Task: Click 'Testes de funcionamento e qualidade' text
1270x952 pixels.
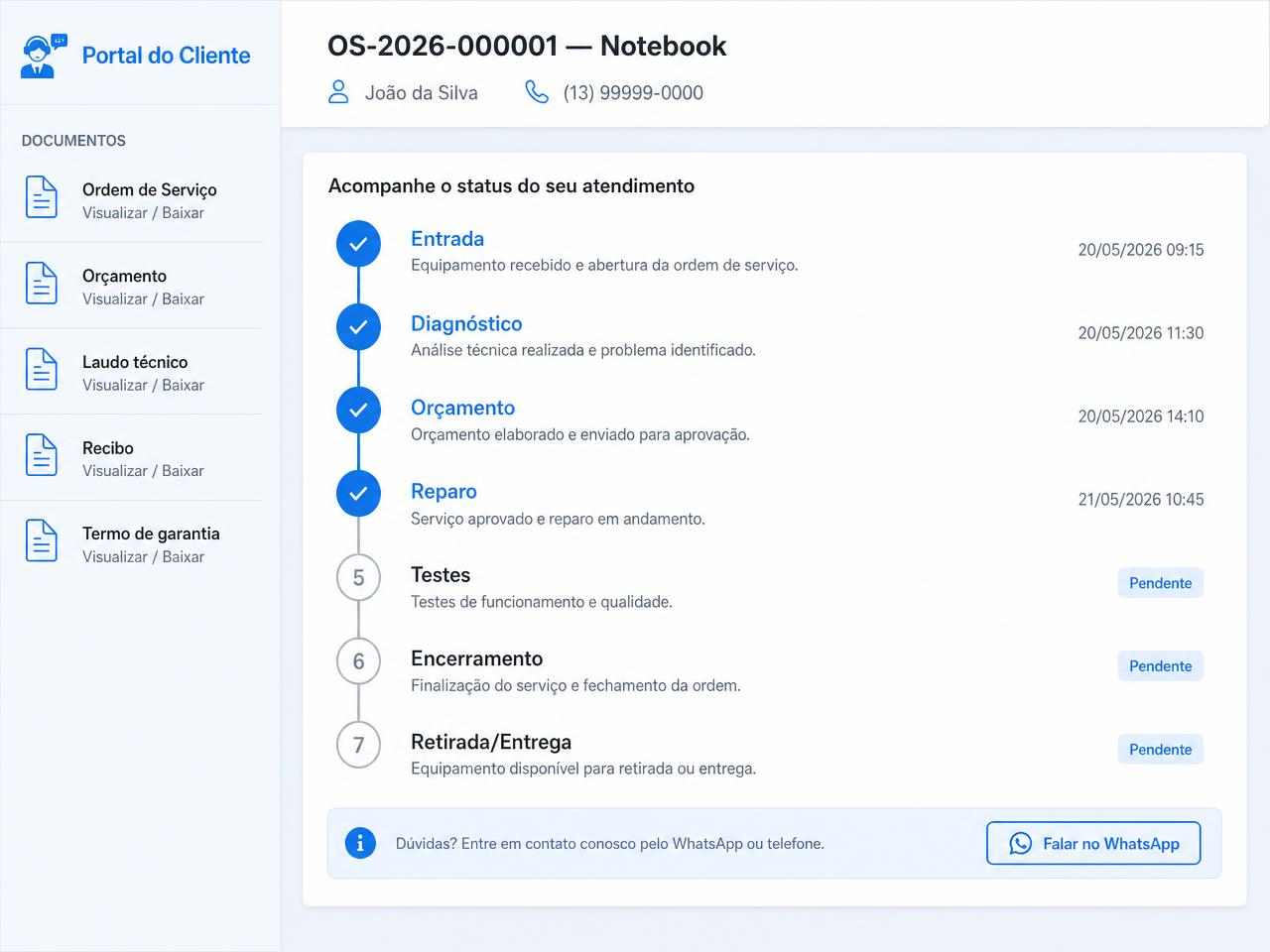Action: 542,602
